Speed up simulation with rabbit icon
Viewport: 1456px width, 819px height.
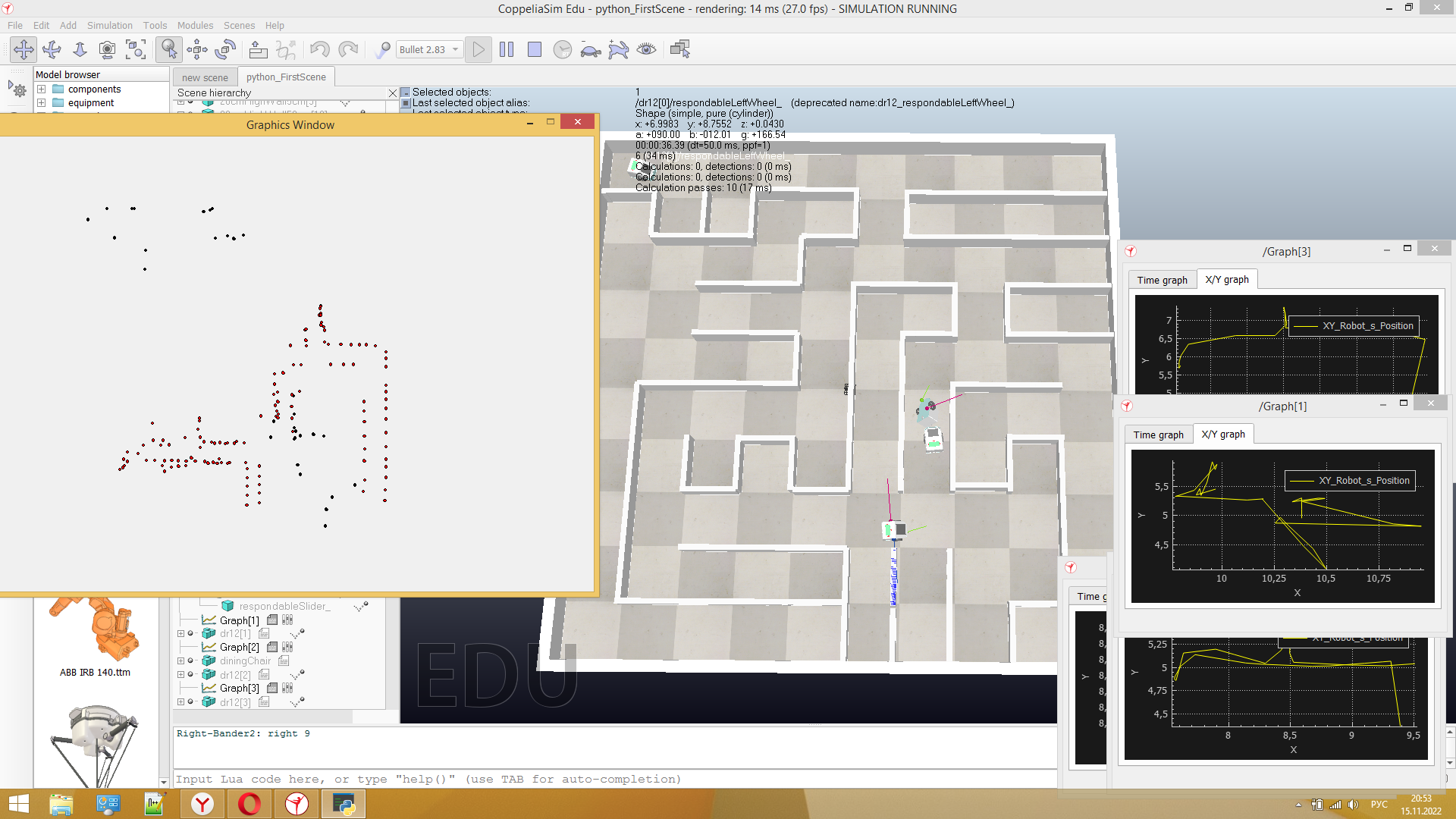[619, 50]
